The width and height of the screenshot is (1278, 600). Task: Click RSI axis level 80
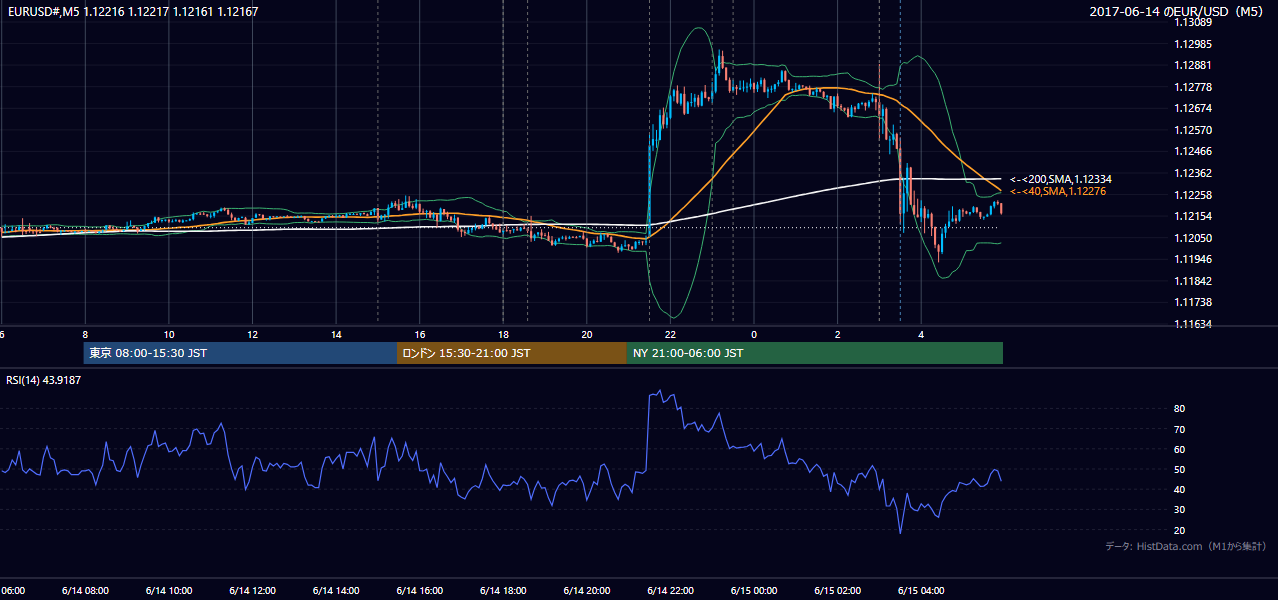click(1180, 409)
